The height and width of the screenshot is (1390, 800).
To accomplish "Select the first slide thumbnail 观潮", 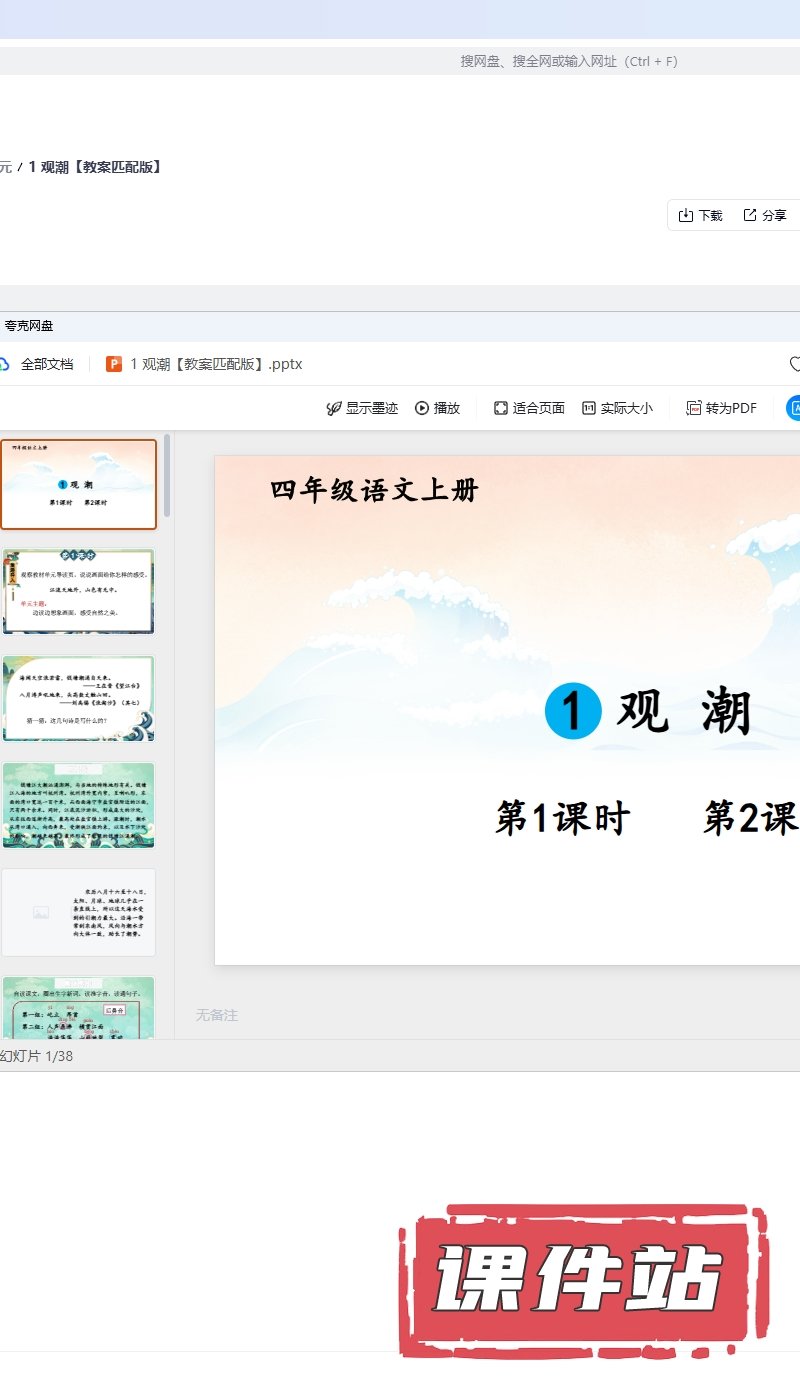I will (78, 484).
